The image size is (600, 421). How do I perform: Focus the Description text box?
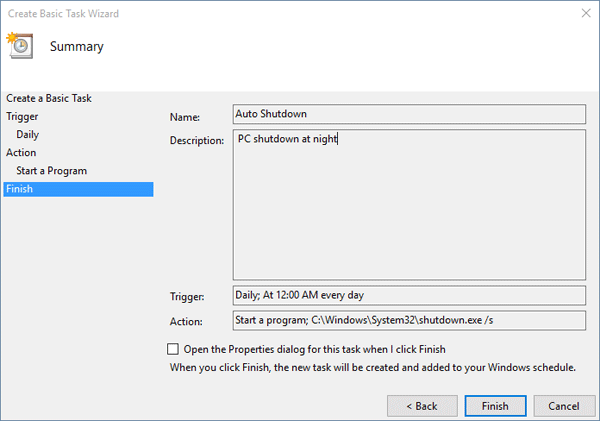click(408, 205)
